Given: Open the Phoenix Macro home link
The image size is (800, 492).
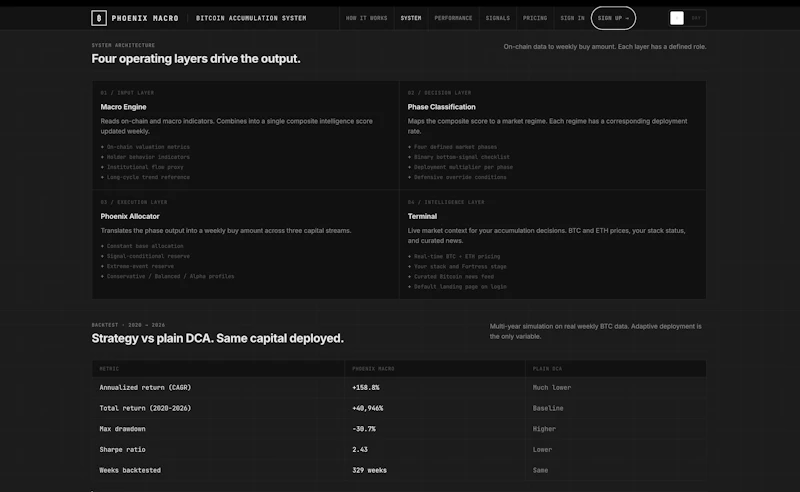Looking at the screenshot, I should (x=145, y=18).
